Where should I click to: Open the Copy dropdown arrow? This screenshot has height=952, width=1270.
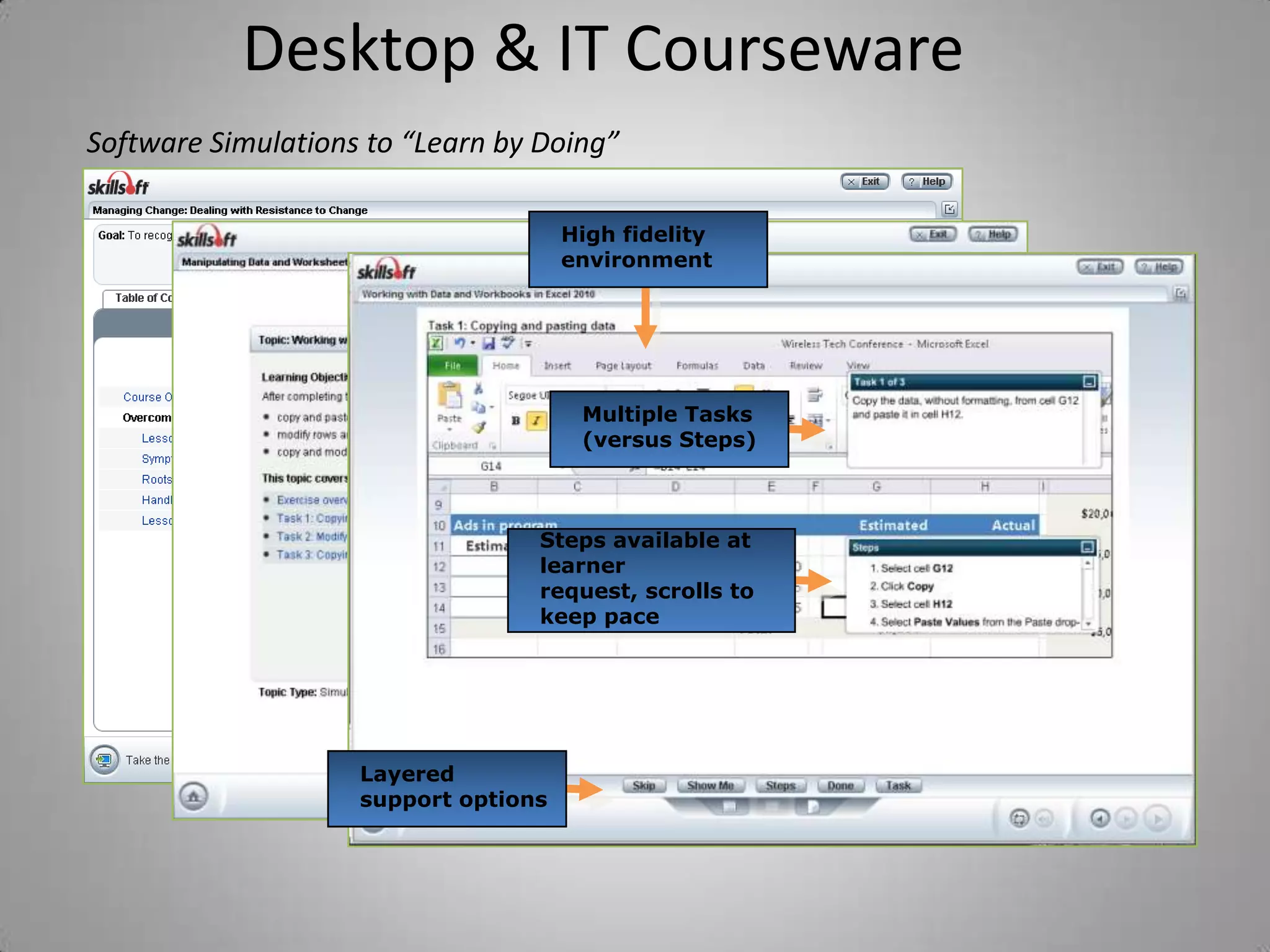click(x=492, y=408)
